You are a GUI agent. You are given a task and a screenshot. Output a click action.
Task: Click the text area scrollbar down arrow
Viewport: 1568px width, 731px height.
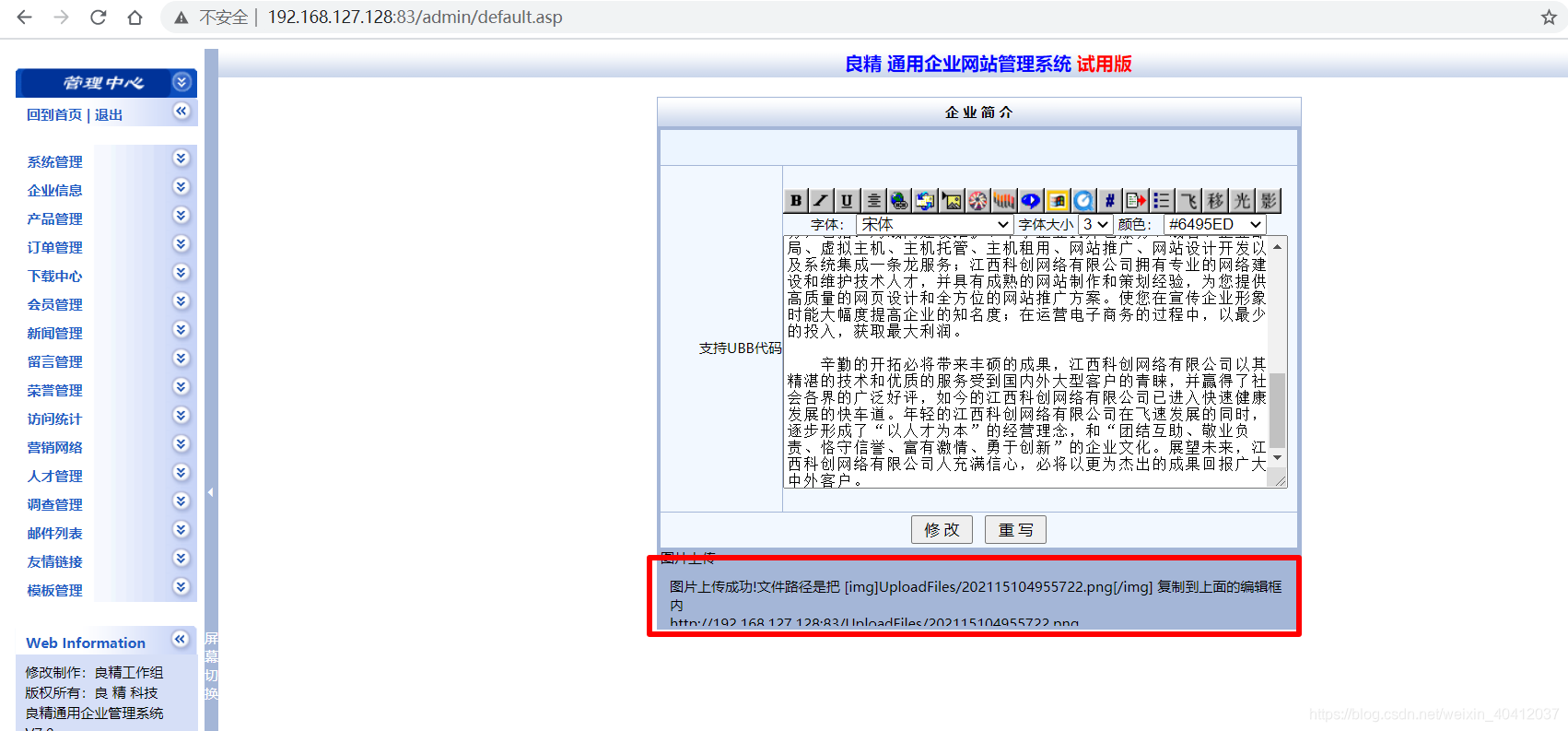click(1277, 458)
